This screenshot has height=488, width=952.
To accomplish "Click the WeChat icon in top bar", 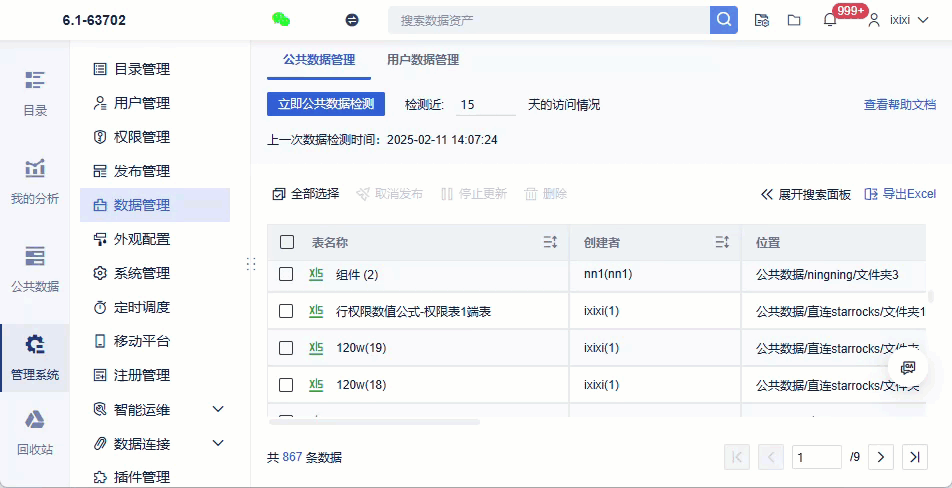I will 281,19.
